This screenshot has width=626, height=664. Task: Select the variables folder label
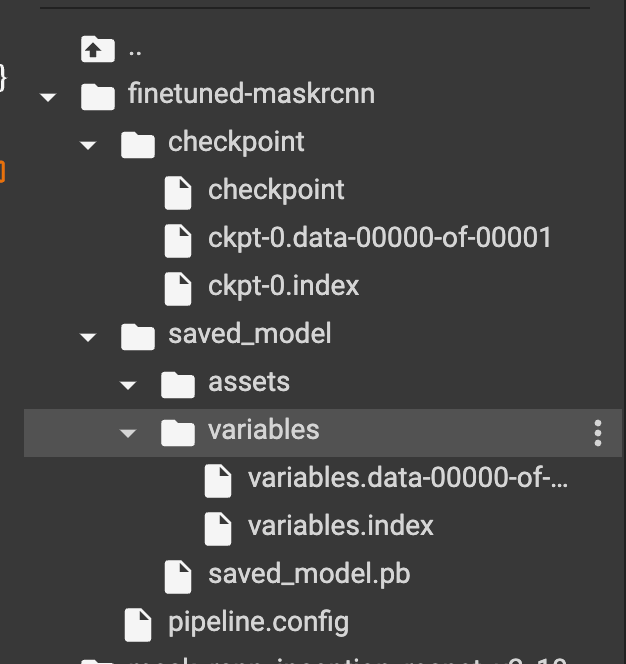(x=263, y=430)
